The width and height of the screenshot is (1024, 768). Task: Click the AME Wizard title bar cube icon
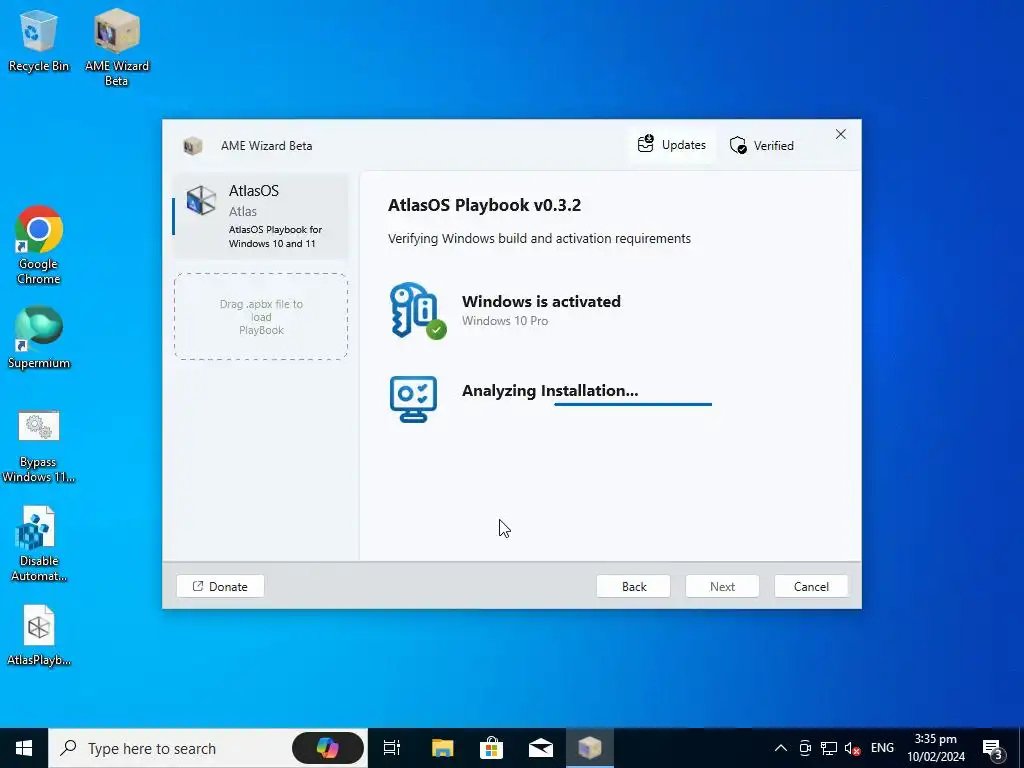coord(192,145)
